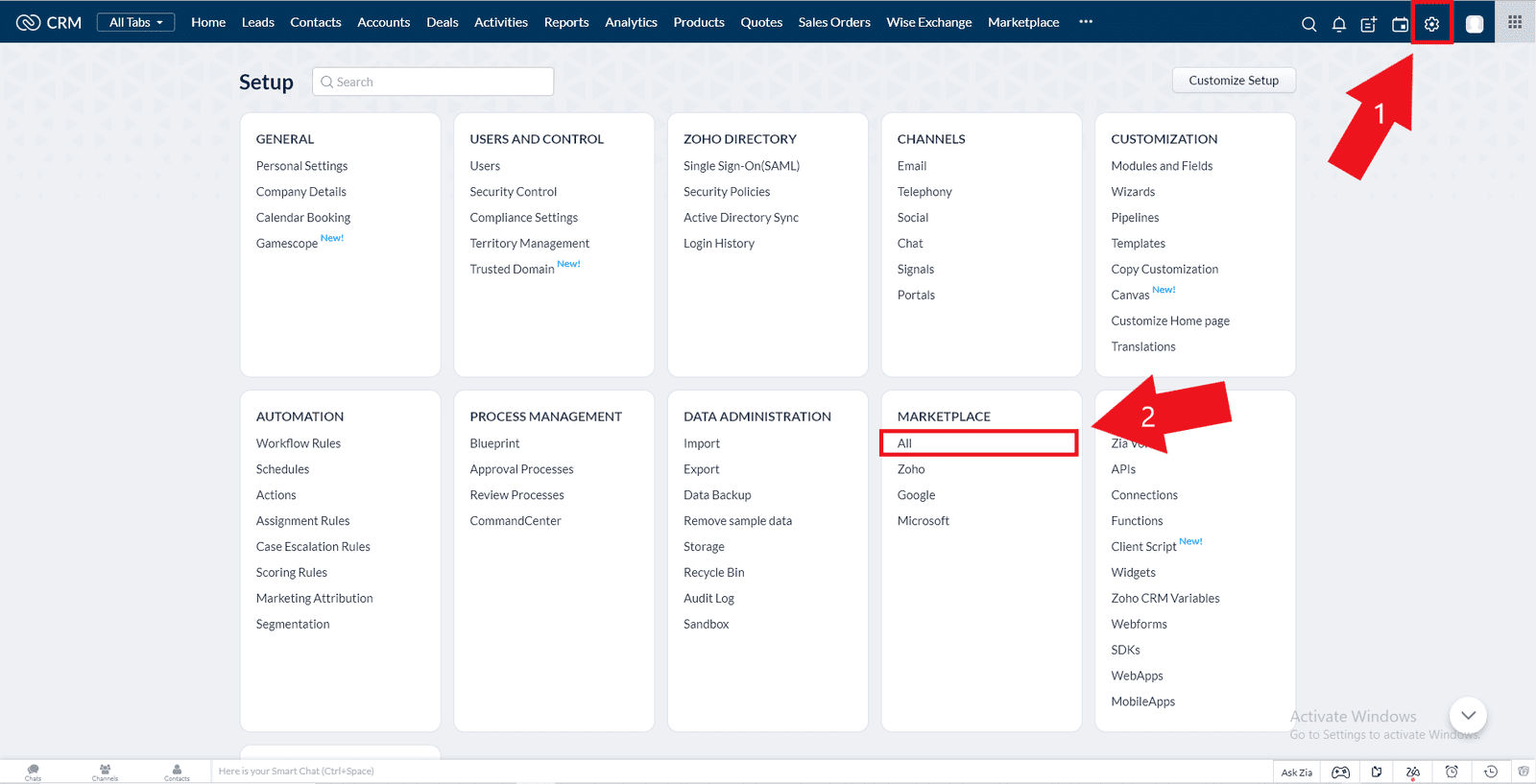Open Single Sign-On(SAML) link
This screenshot has height=784, width=1536.
[x=741, y=166]
